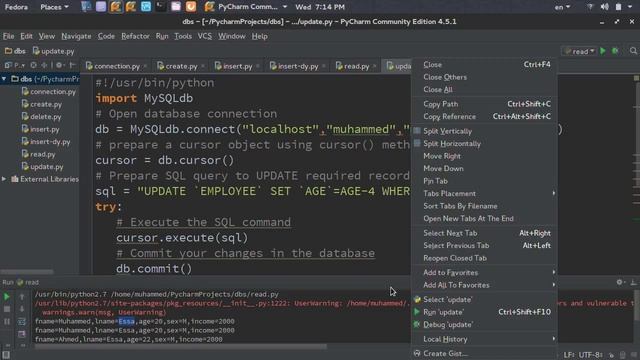
Task: Click Collapse All icon in Project panel
Action: (44, 65)
